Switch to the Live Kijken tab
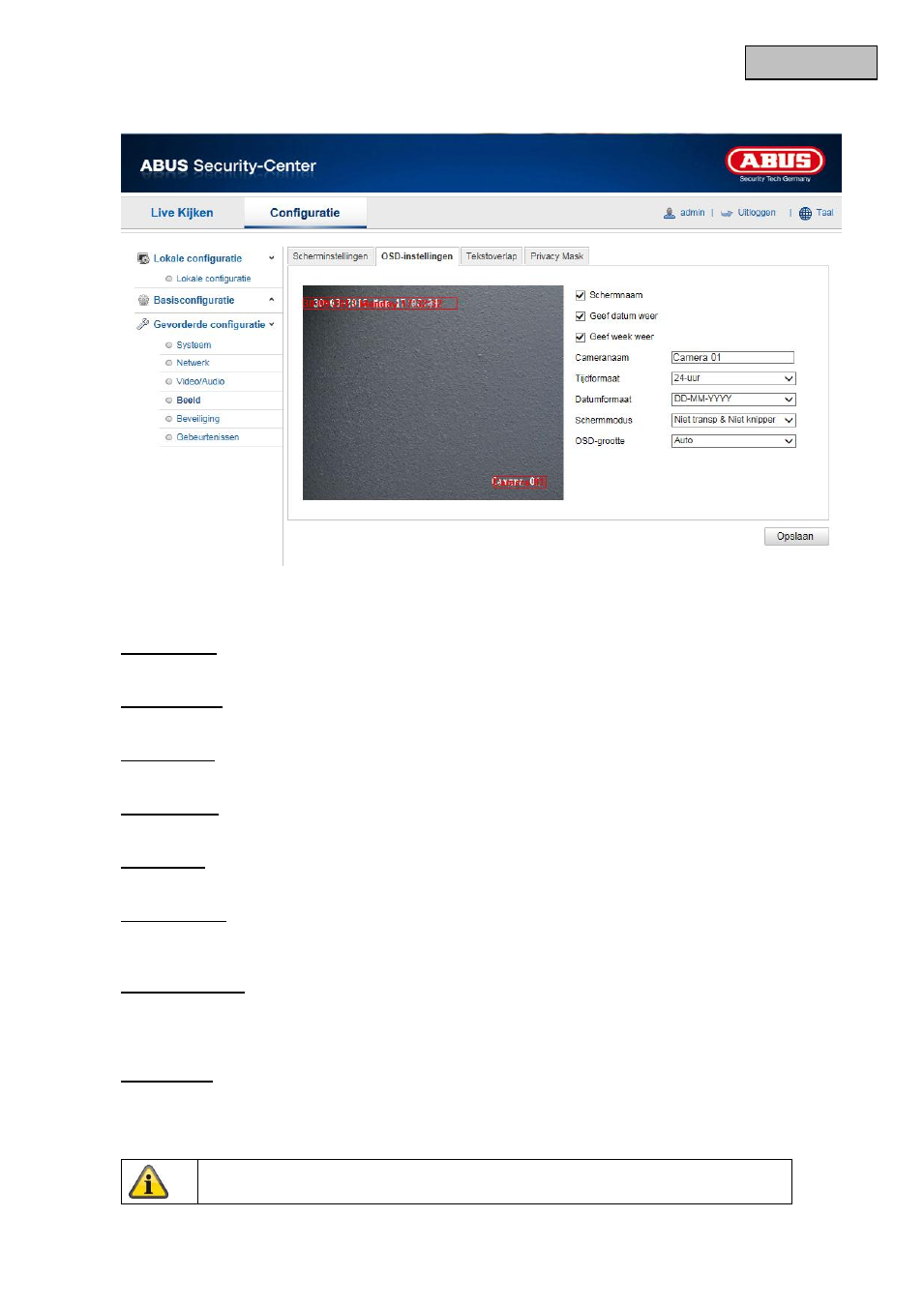 (182, 213)
